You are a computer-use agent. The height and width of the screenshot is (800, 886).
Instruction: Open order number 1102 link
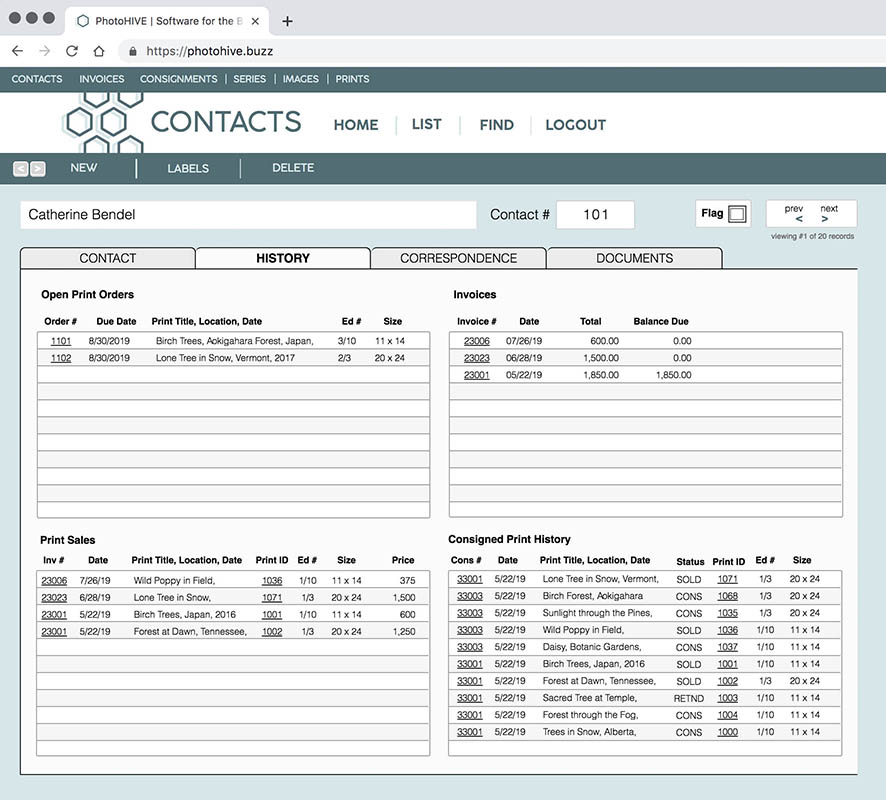(61, 358)
